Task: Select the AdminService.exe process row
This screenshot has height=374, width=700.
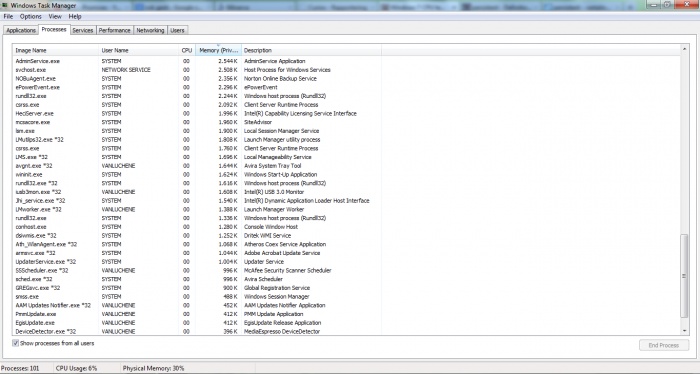Action: click(x=346, y=61)
